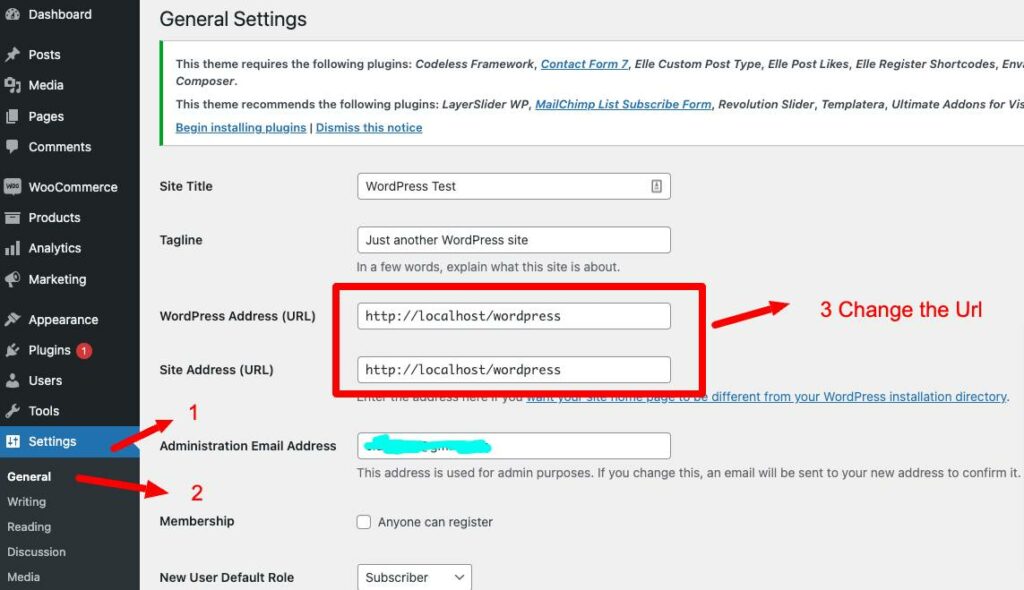
Task: Click the password manager icon in Site Title field
Action: [x=656, y=186]
